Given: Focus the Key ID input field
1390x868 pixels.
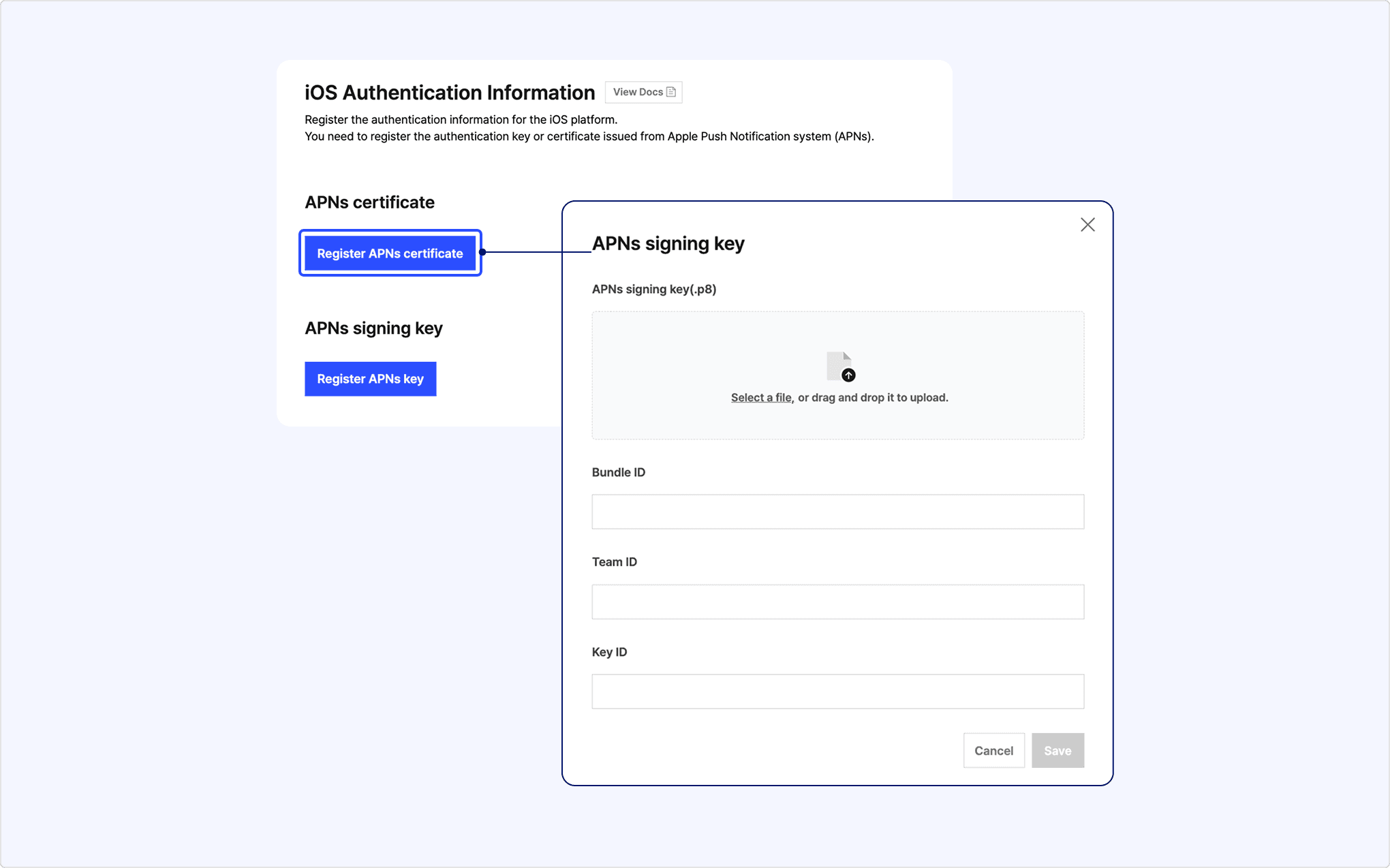Looking at the screenshot, I should click(x=837, y=692).
